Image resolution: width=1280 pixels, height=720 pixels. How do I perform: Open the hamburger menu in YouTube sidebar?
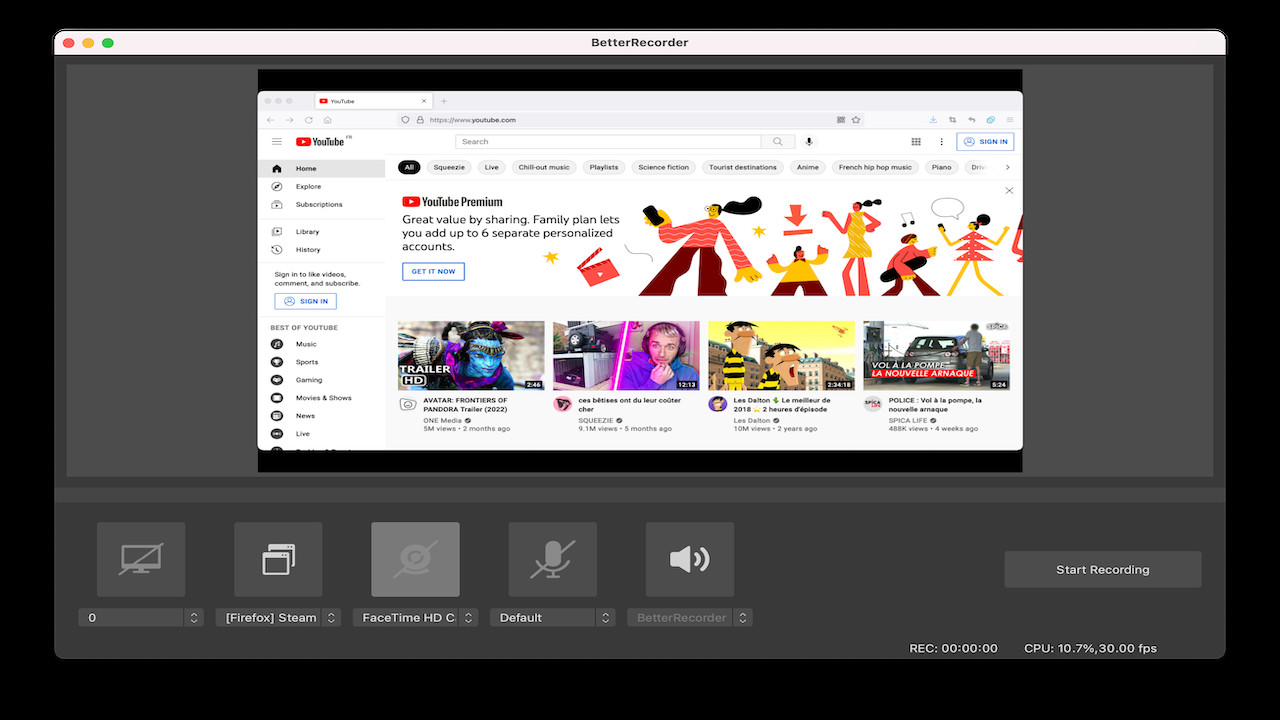[276, 141]
